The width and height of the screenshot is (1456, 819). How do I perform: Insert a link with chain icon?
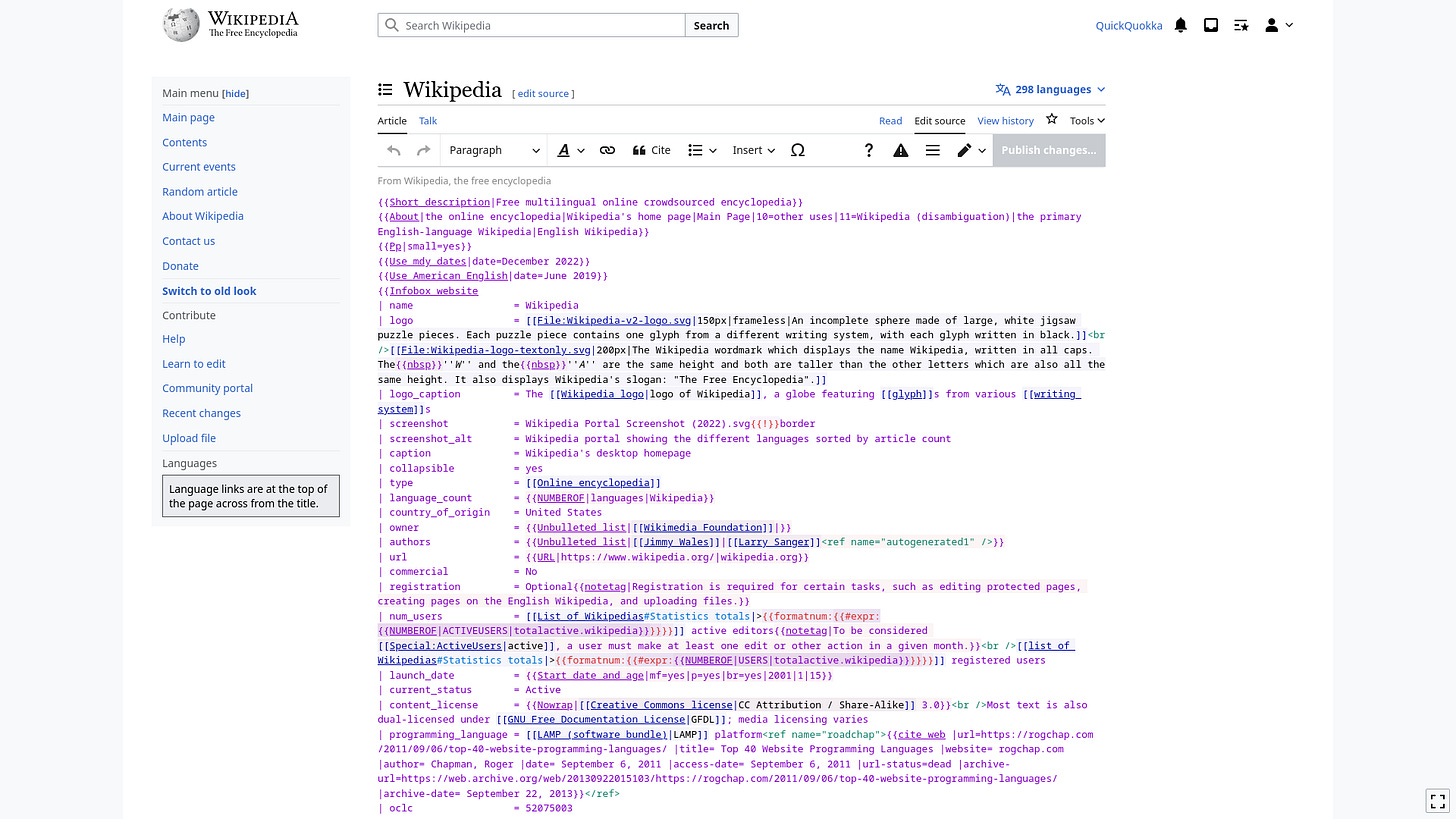(607, 150)
